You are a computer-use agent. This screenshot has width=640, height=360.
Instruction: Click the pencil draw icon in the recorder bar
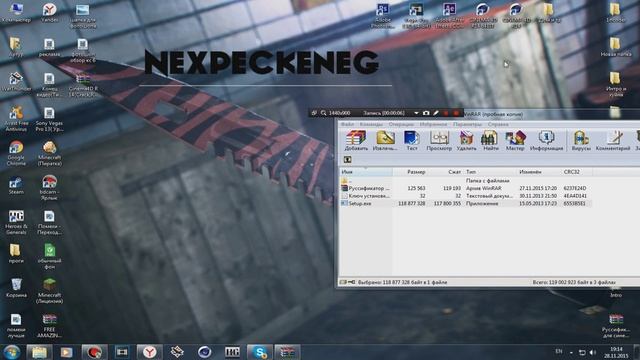coord(436,113)
